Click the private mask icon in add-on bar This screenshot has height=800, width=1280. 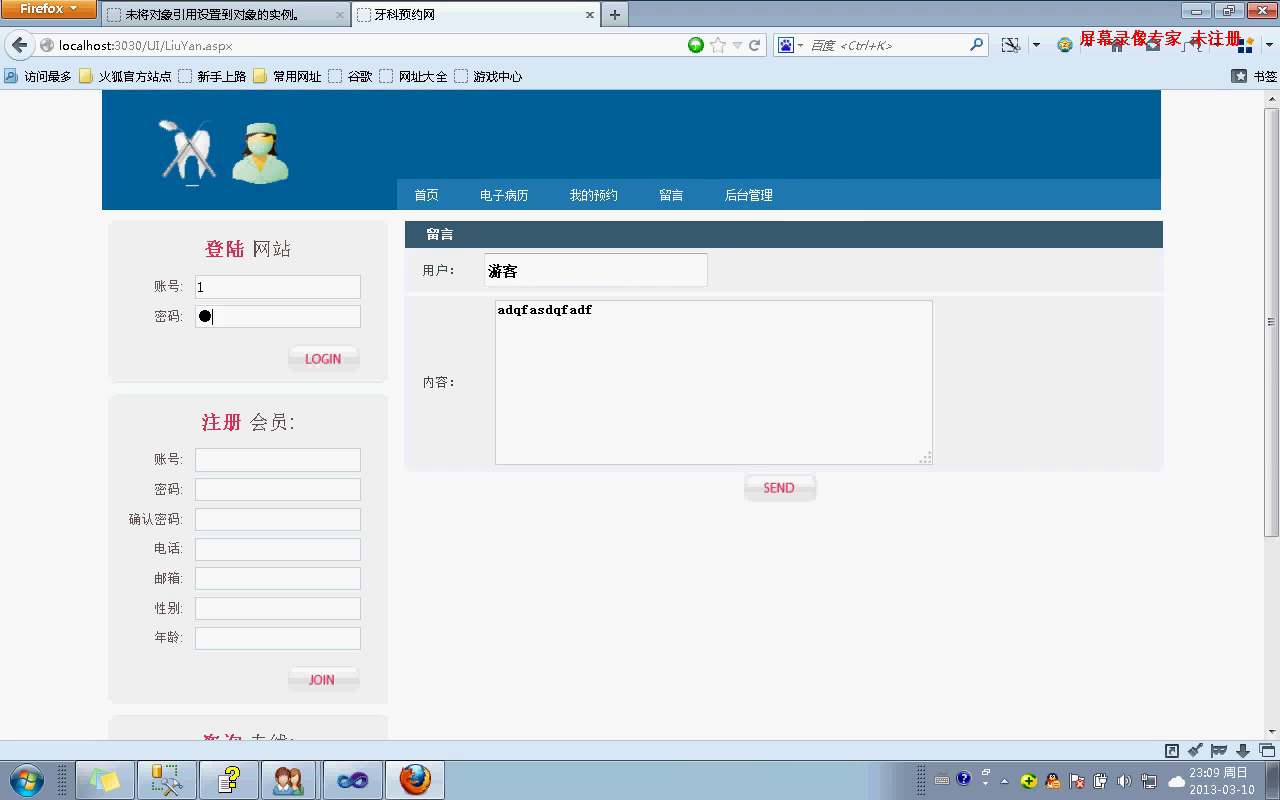tap(1219, 750)
